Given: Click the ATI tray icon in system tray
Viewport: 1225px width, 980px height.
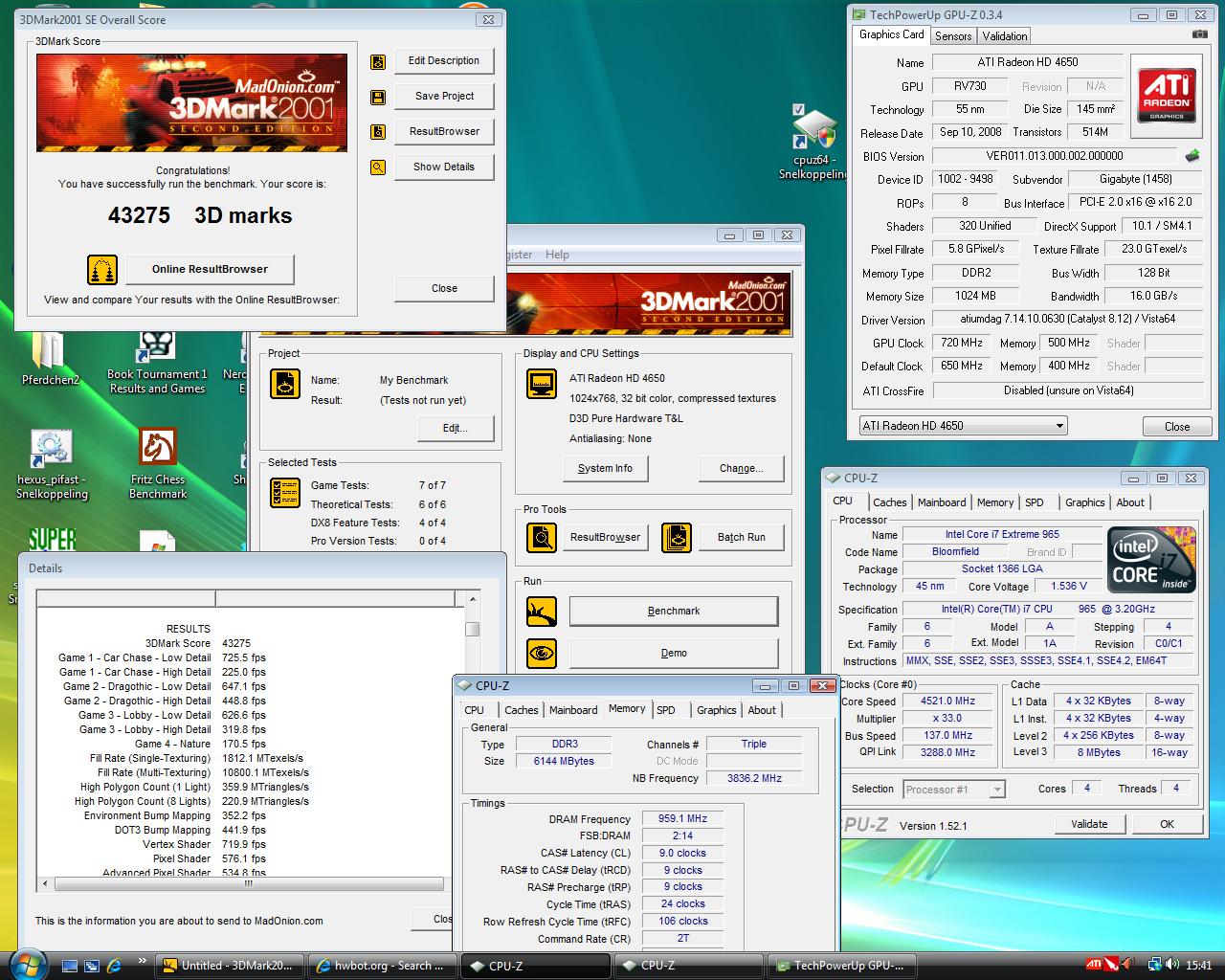Looking at the screenshot, I should coord(1093,965).
